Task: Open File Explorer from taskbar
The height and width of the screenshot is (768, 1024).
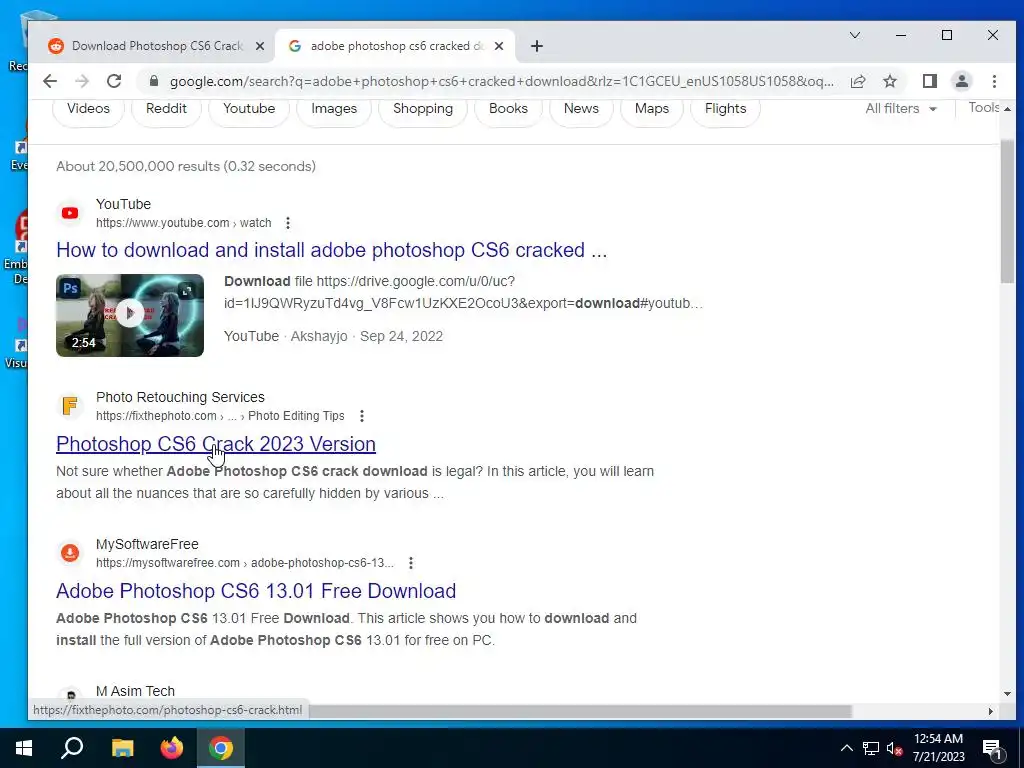Action: pos(122,748)
